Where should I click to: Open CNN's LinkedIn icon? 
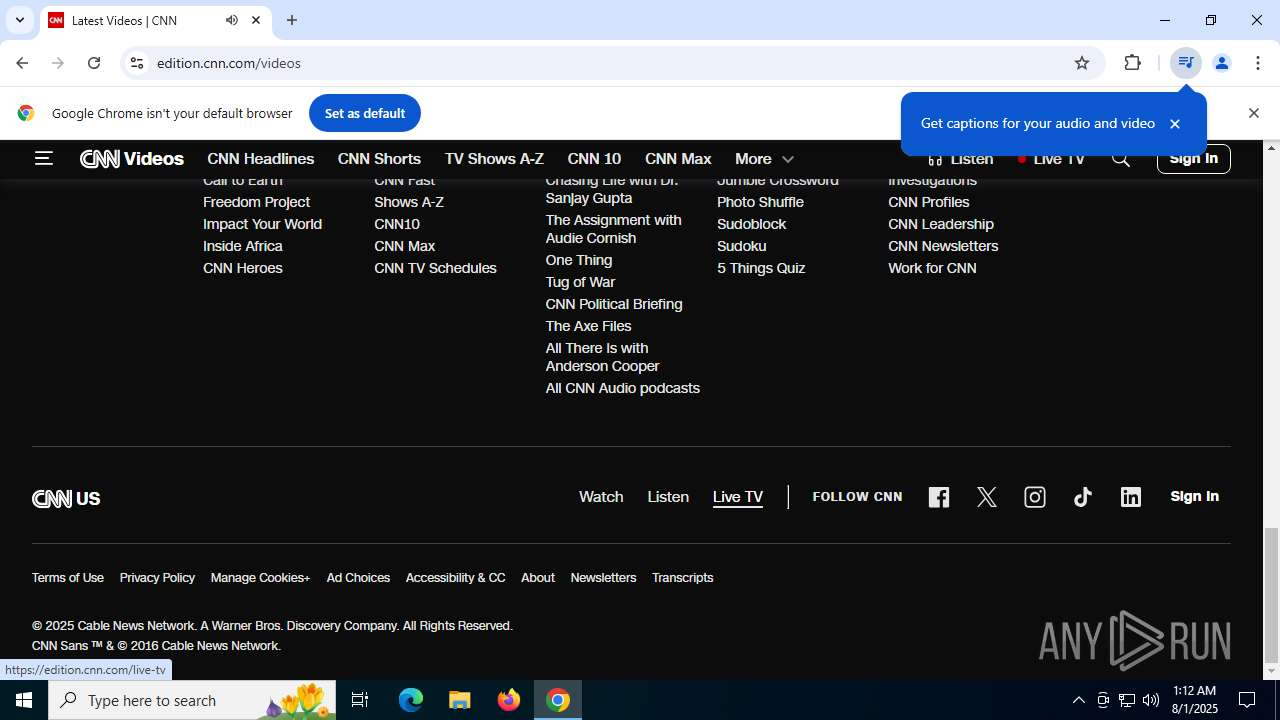click(x=1131, y=497)
